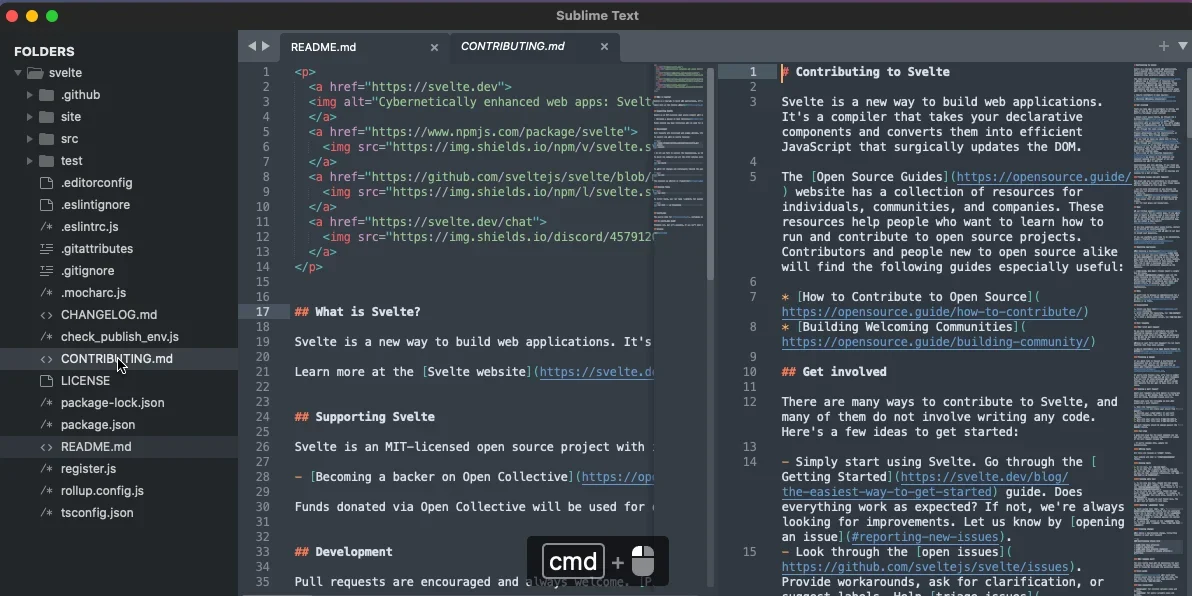
Task: Click the README pane vertical scrollbar
Action: click(711, 173)
